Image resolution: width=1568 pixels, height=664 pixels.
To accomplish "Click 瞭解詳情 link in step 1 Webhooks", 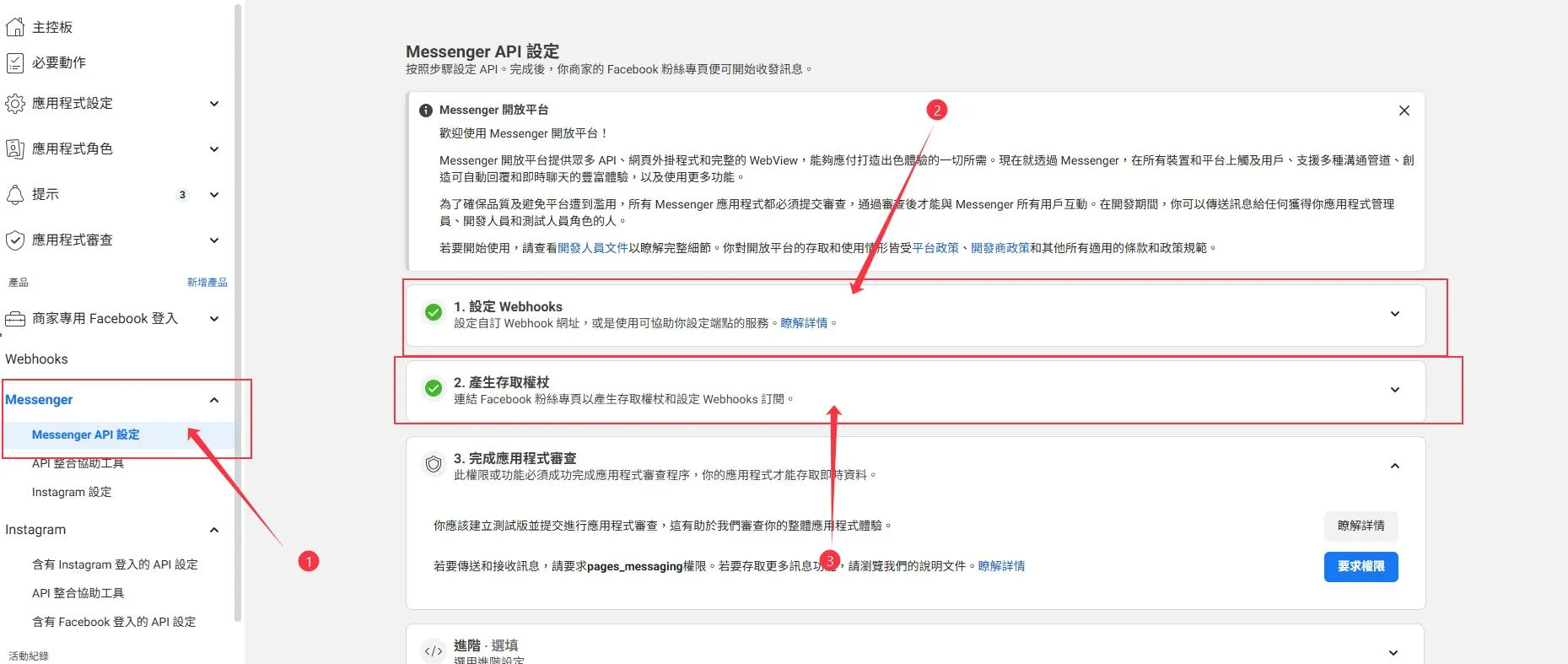I will pos(804,323).
